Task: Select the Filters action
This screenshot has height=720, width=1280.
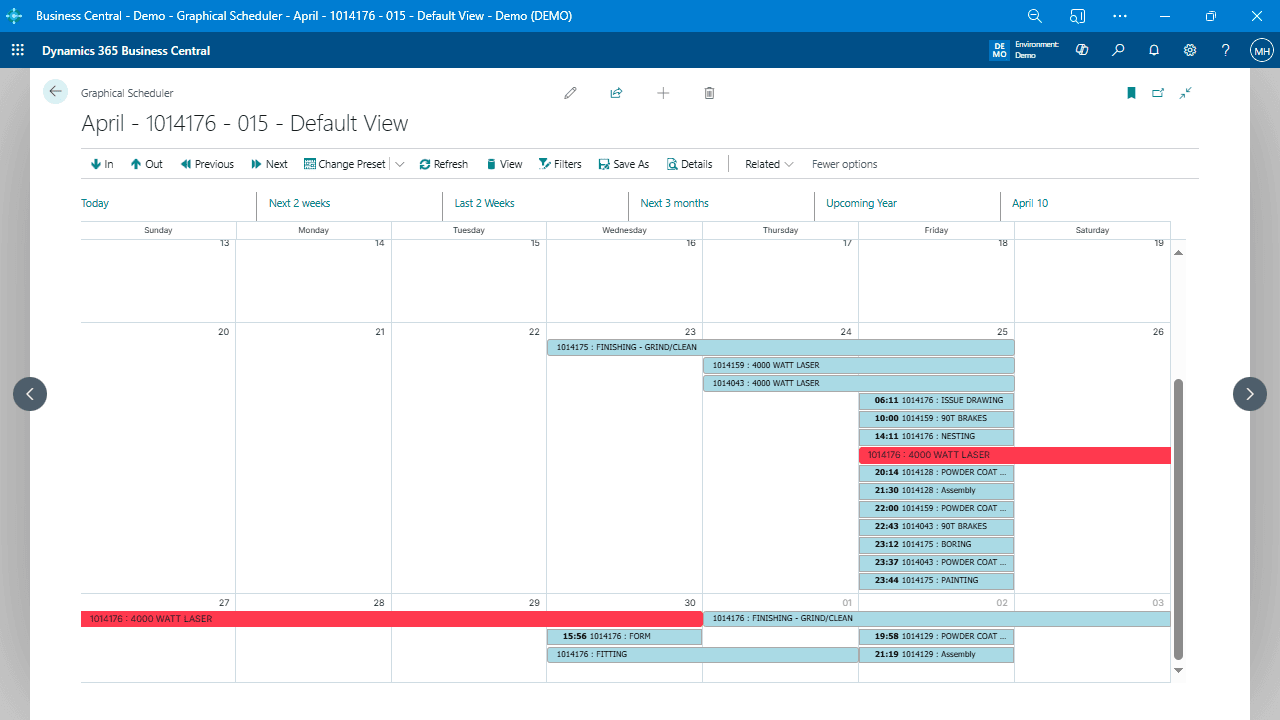Action: tap(560, 164)
